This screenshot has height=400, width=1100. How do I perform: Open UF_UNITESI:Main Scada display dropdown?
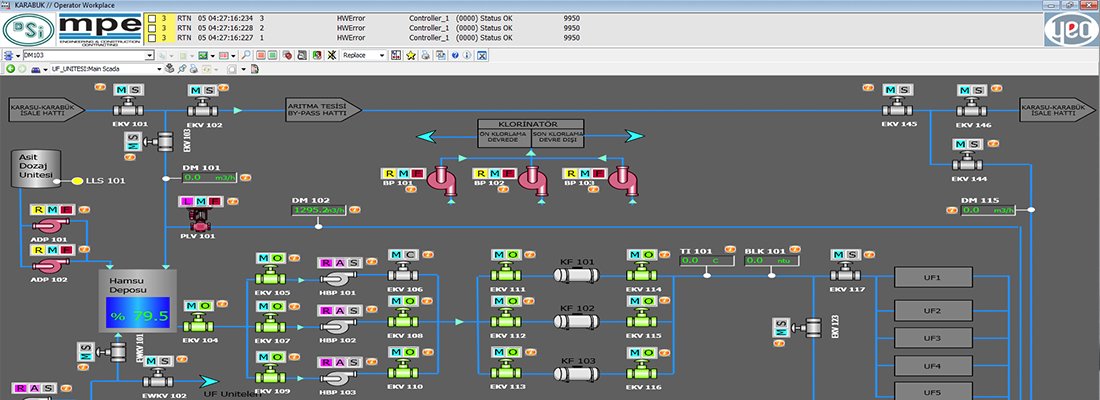158,68
